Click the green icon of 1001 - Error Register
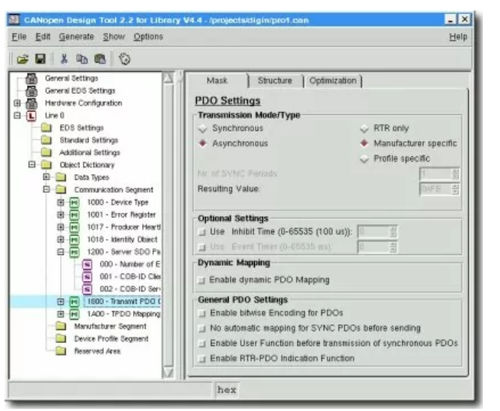 (x=74, y=215)
